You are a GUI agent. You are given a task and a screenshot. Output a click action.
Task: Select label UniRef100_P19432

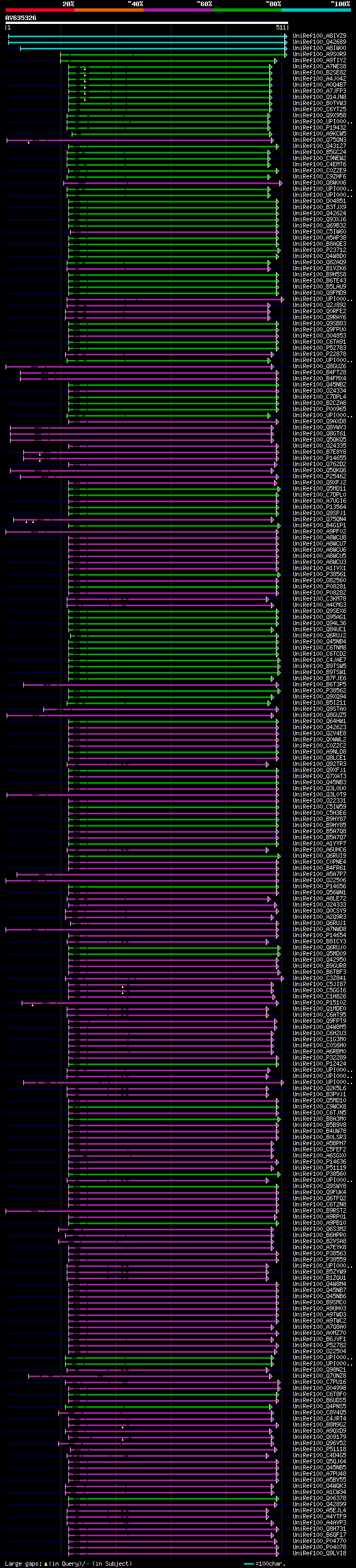[319, 128]
